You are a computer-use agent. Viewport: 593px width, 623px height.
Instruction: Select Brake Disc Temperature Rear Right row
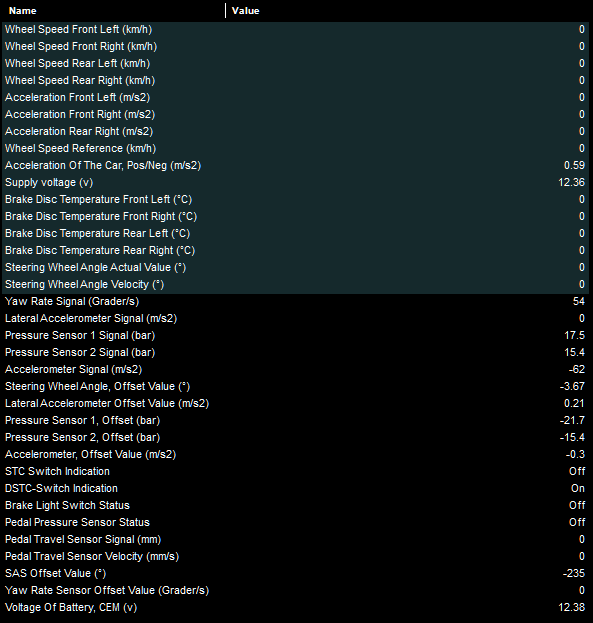pos(296,250)
